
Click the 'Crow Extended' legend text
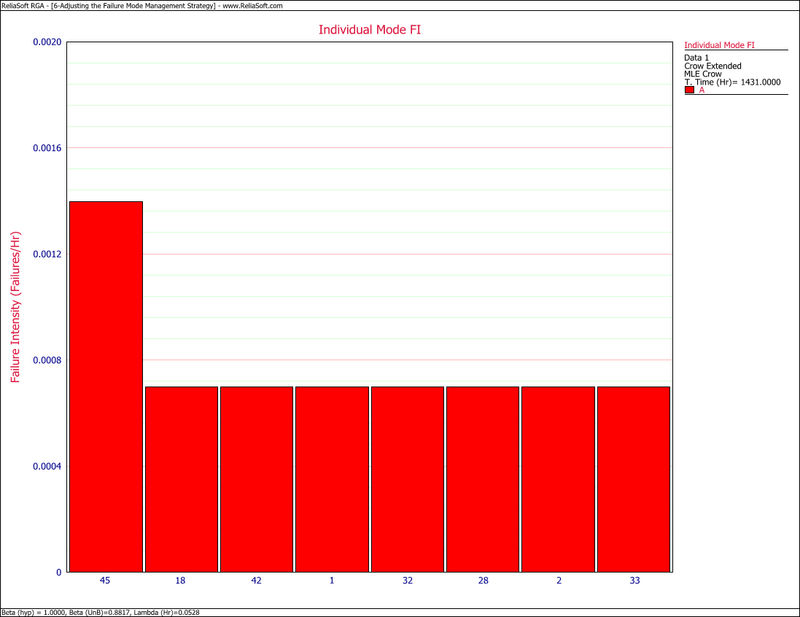pyautogui.click(x=712, y=66)
